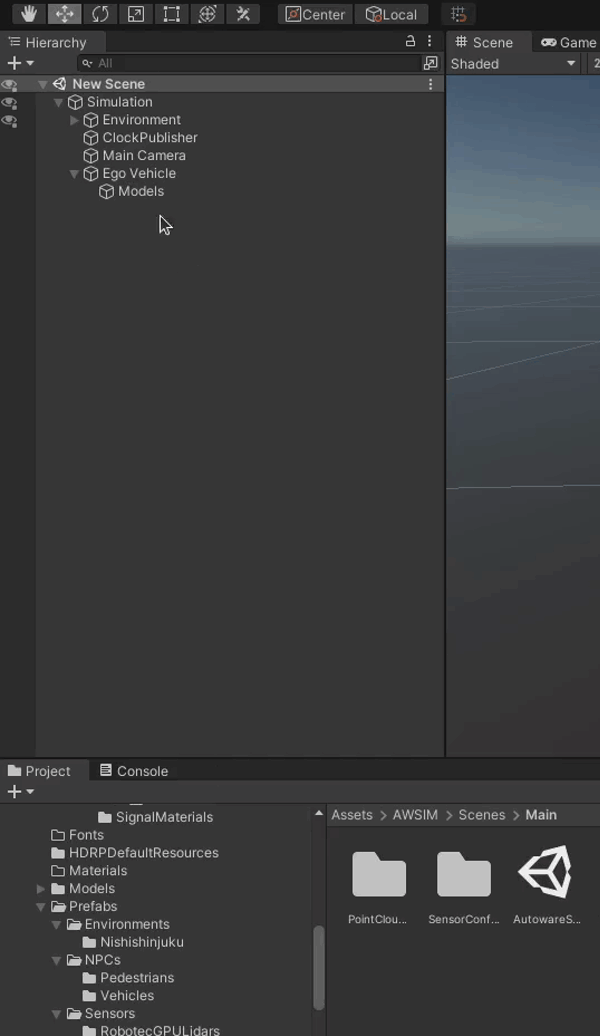Toggle pivot Center handle position

315,14
